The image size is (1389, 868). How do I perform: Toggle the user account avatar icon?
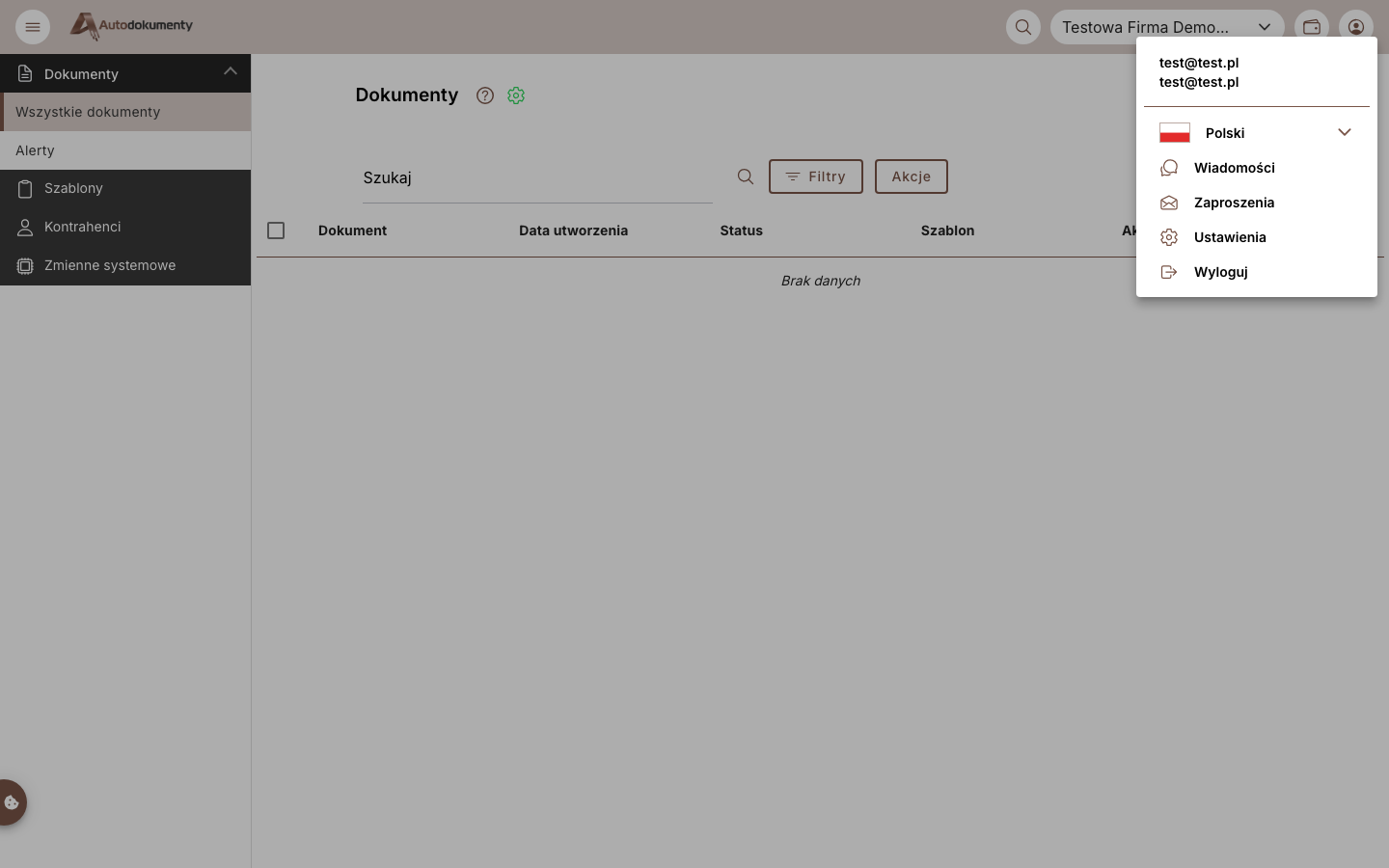coord(1356,27)
